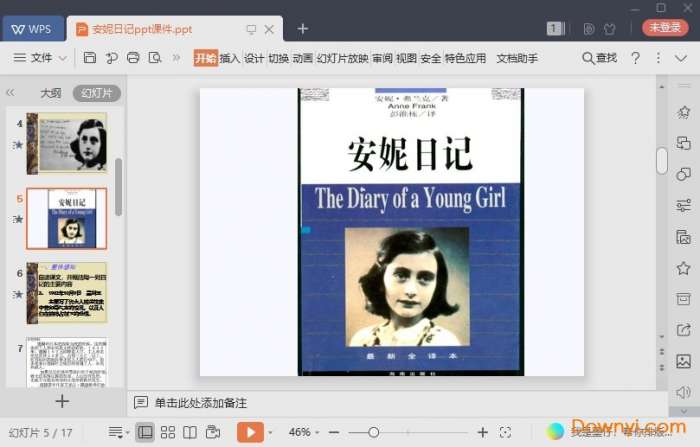This screenshot has width=700, height=447.
Task: Click the vertical scrollbar thumb of the slide editor
Action: pos(662,161)
